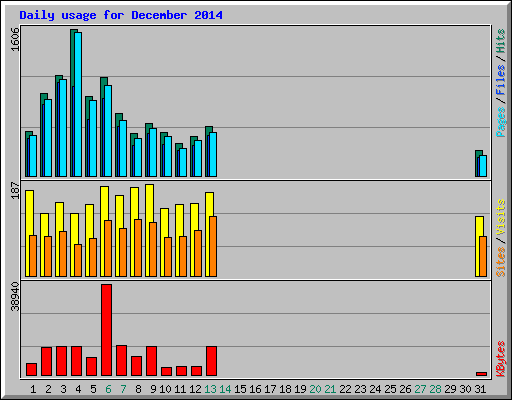Select the cyan hits bar for day 31
Screen dimensions: 512x400
click(483, 166)
